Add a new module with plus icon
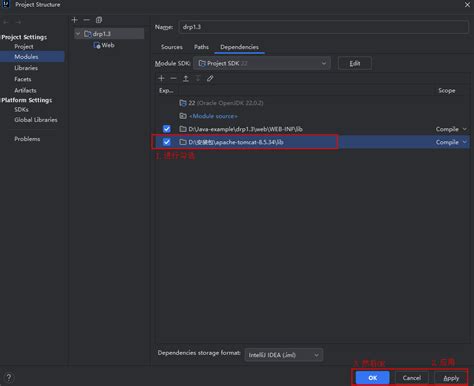474x386 pixels. coord(75,20)
